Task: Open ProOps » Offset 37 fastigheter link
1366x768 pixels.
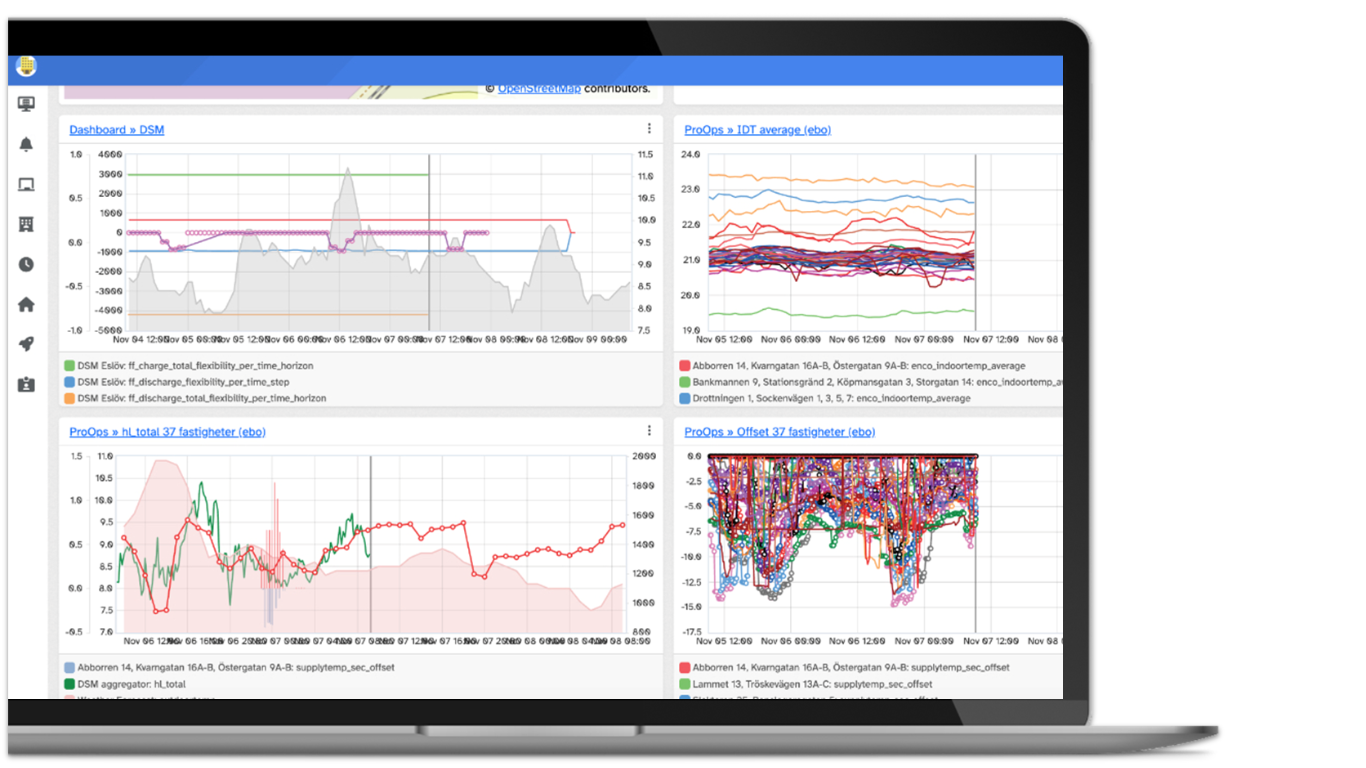Action: pos(779,432)
